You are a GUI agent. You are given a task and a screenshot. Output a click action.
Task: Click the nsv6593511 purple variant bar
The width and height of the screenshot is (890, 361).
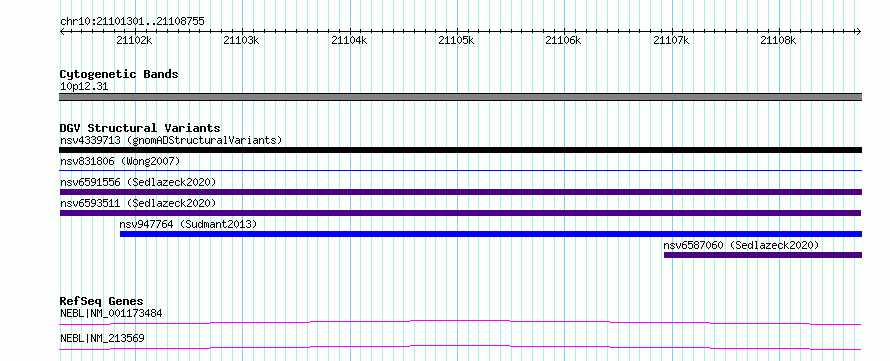point(460,213)
